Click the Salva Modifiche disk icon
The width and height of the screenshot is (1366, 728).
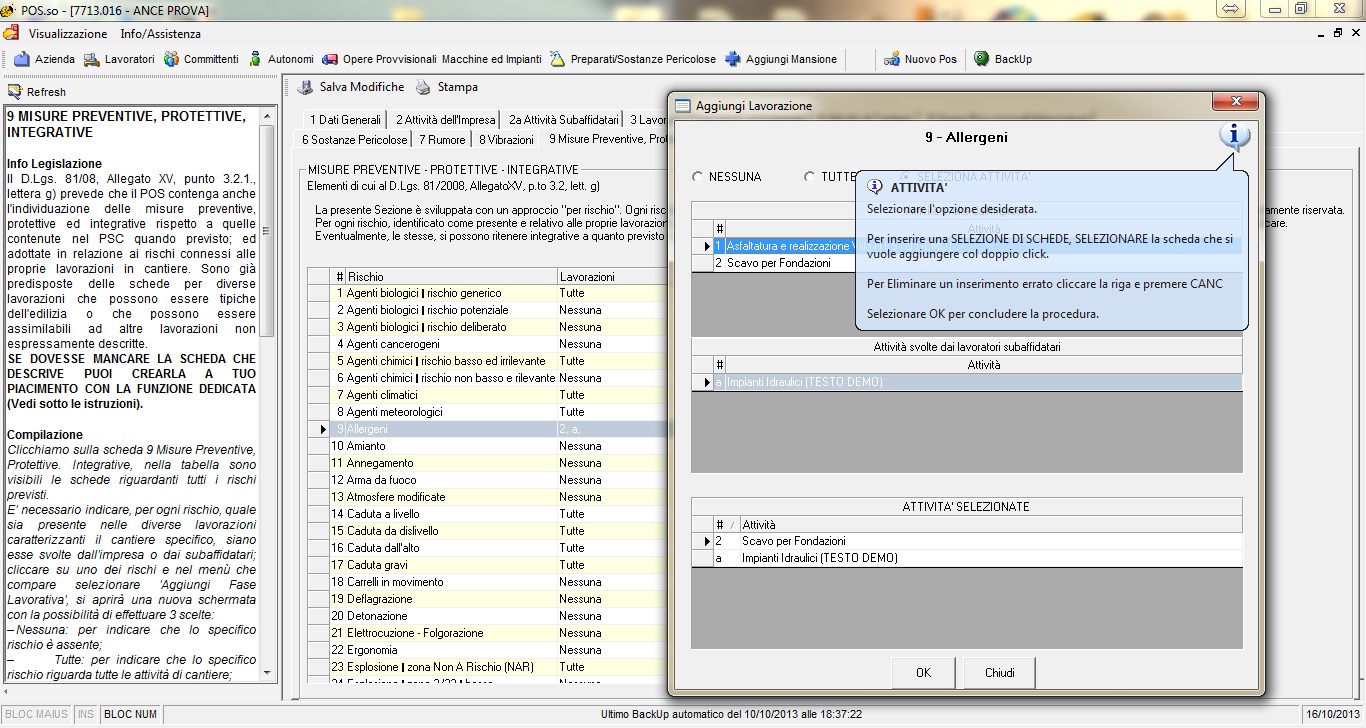(307, 88)
